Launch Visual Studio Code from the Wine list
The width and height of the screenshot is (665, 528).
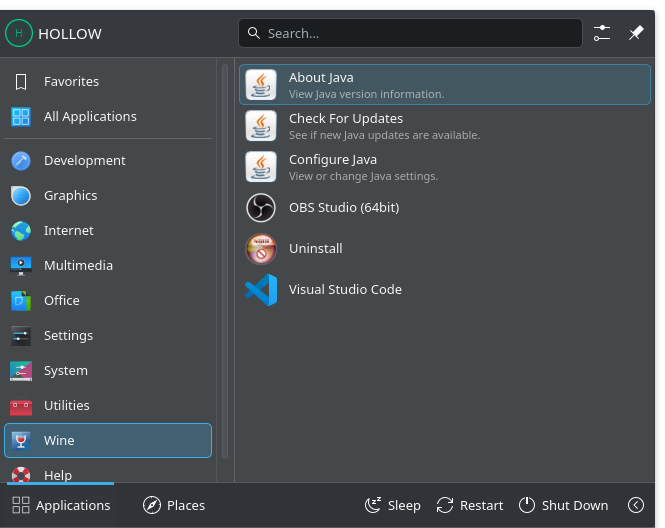[444, 290]
